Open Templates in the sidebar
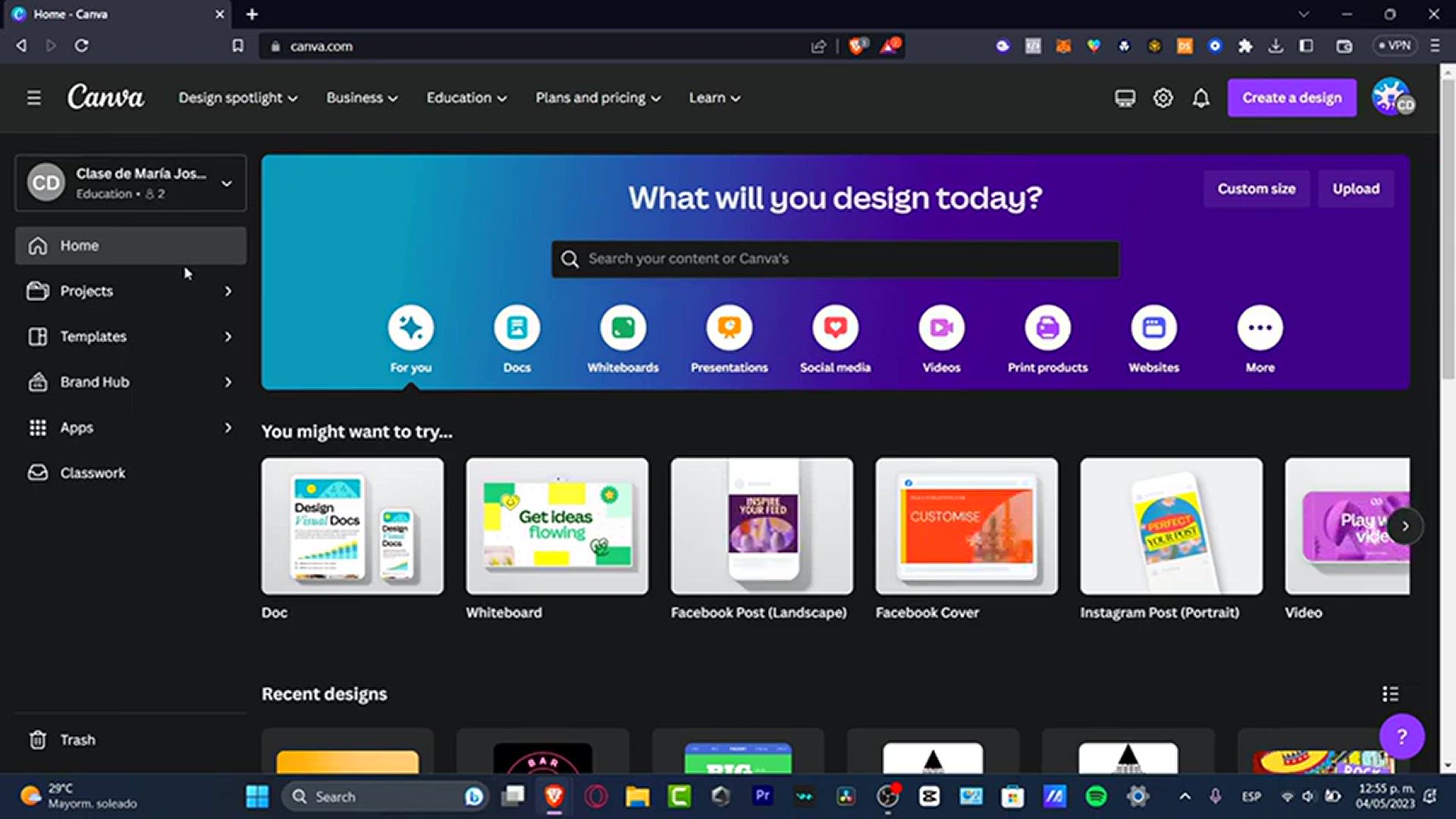1456x819 pixels. tap(93, 337)
